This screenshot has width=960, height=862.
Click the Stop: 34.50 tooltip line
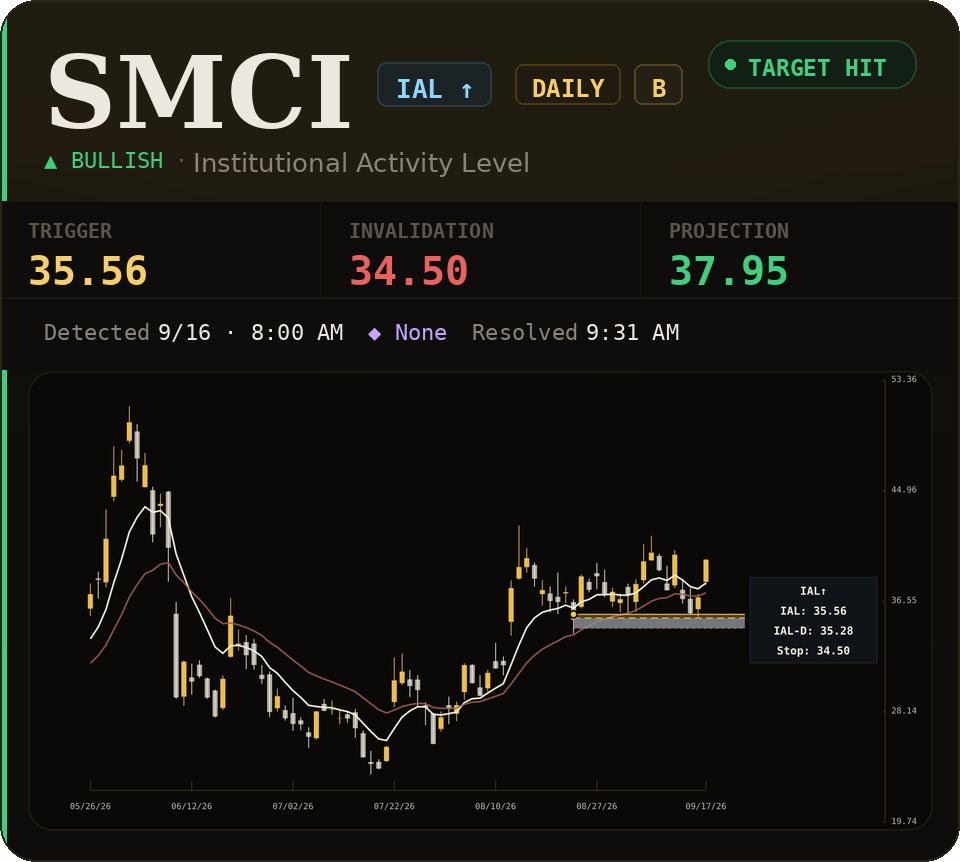[x=813, y=651]
